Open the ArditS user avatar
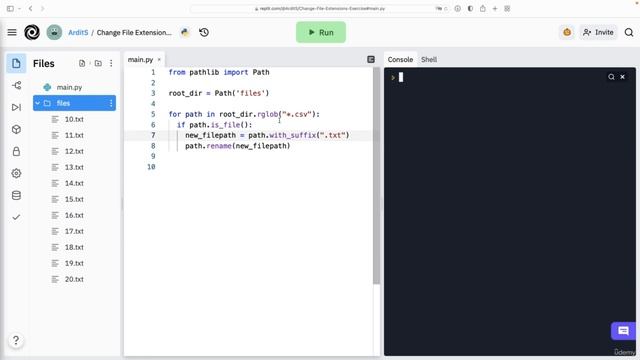Viewport: 640px width, 360px height. [x=54, y=32]
